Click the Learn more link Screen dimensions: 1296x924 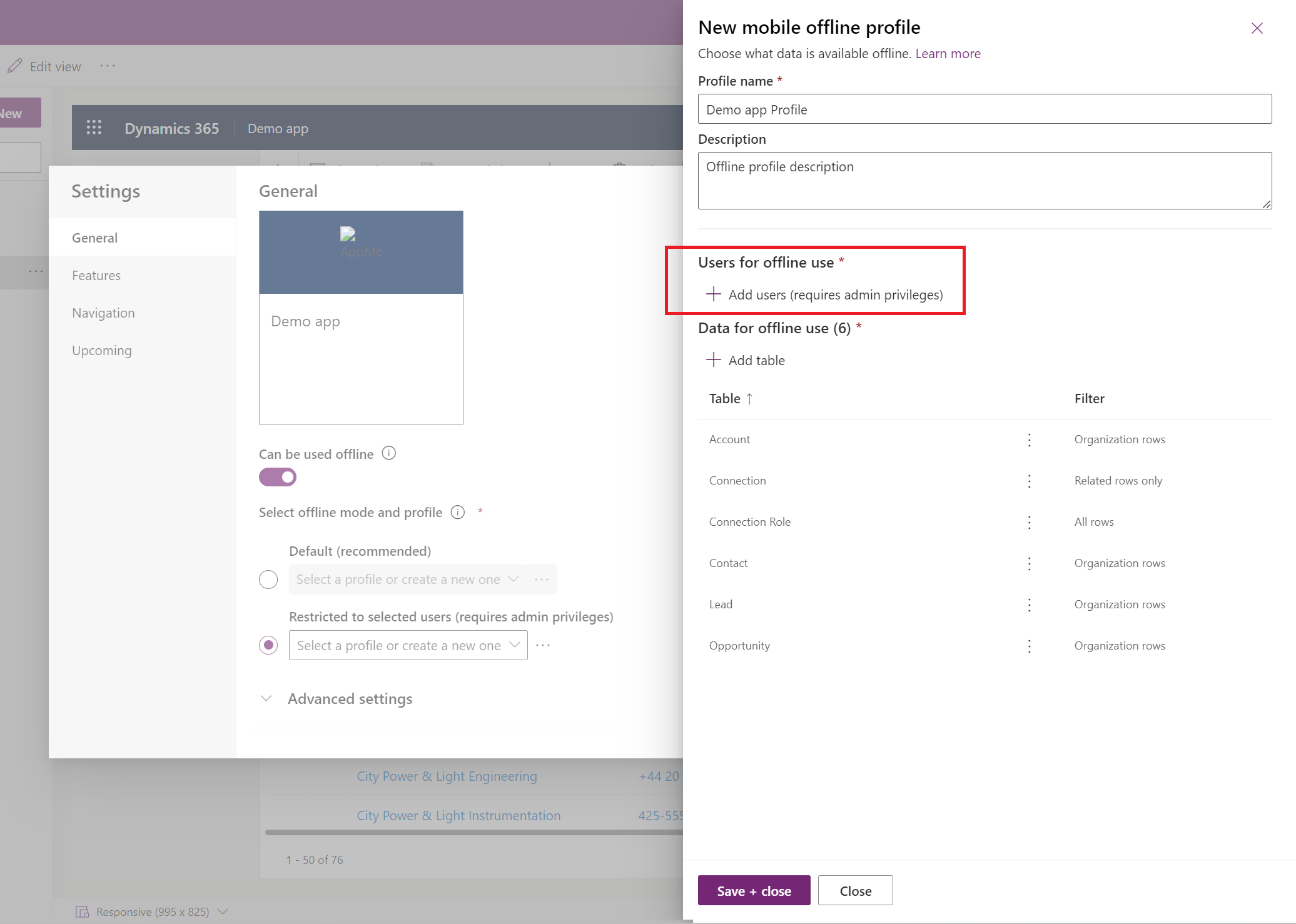(948, 52)
